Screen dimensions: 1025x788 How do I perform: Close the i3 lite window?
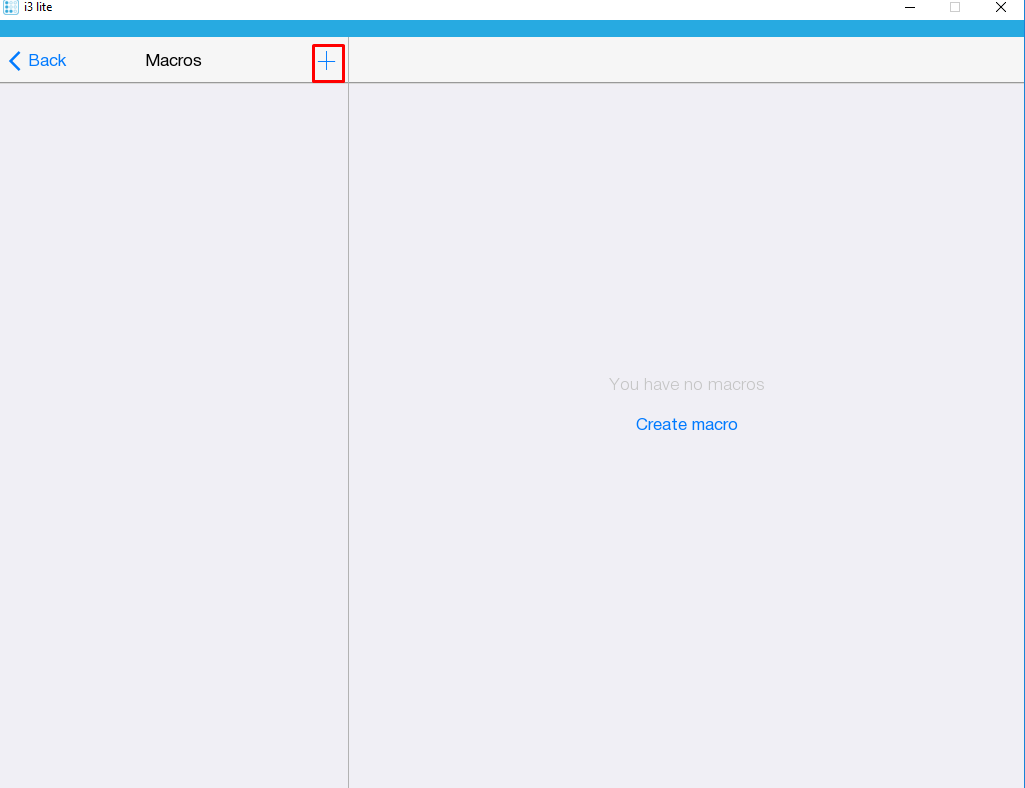[x=1001, y=8]
